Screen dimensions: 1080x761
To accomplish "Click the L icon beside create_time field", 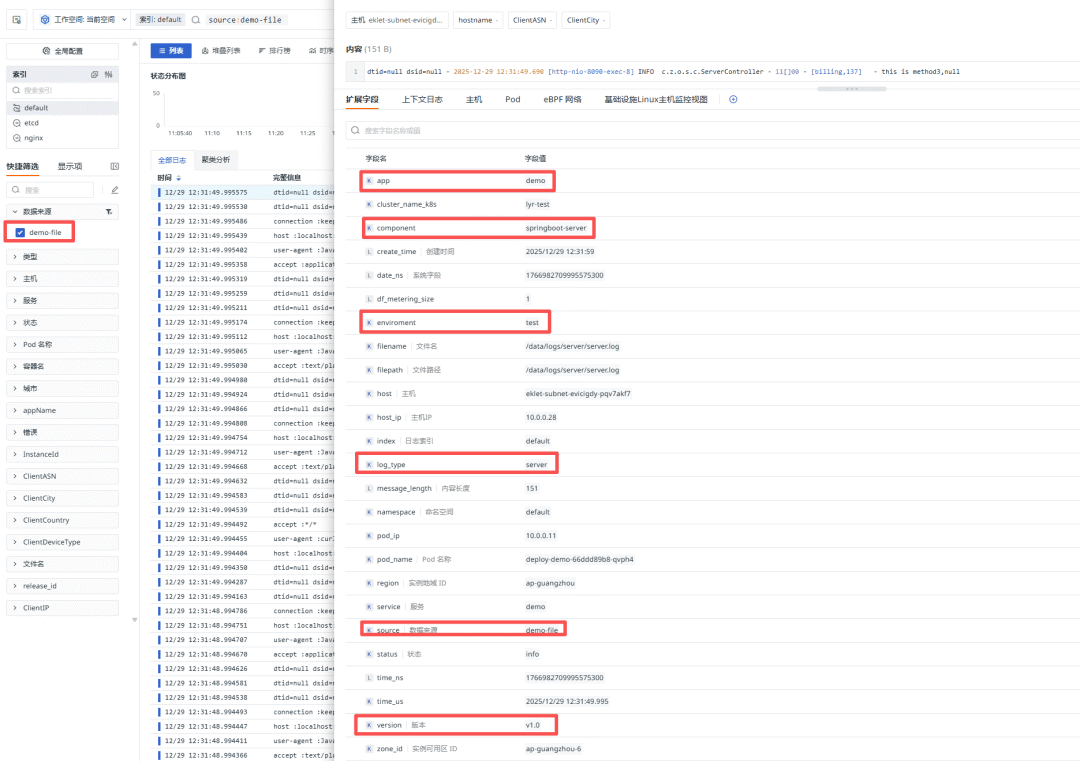I will (369, 251).
